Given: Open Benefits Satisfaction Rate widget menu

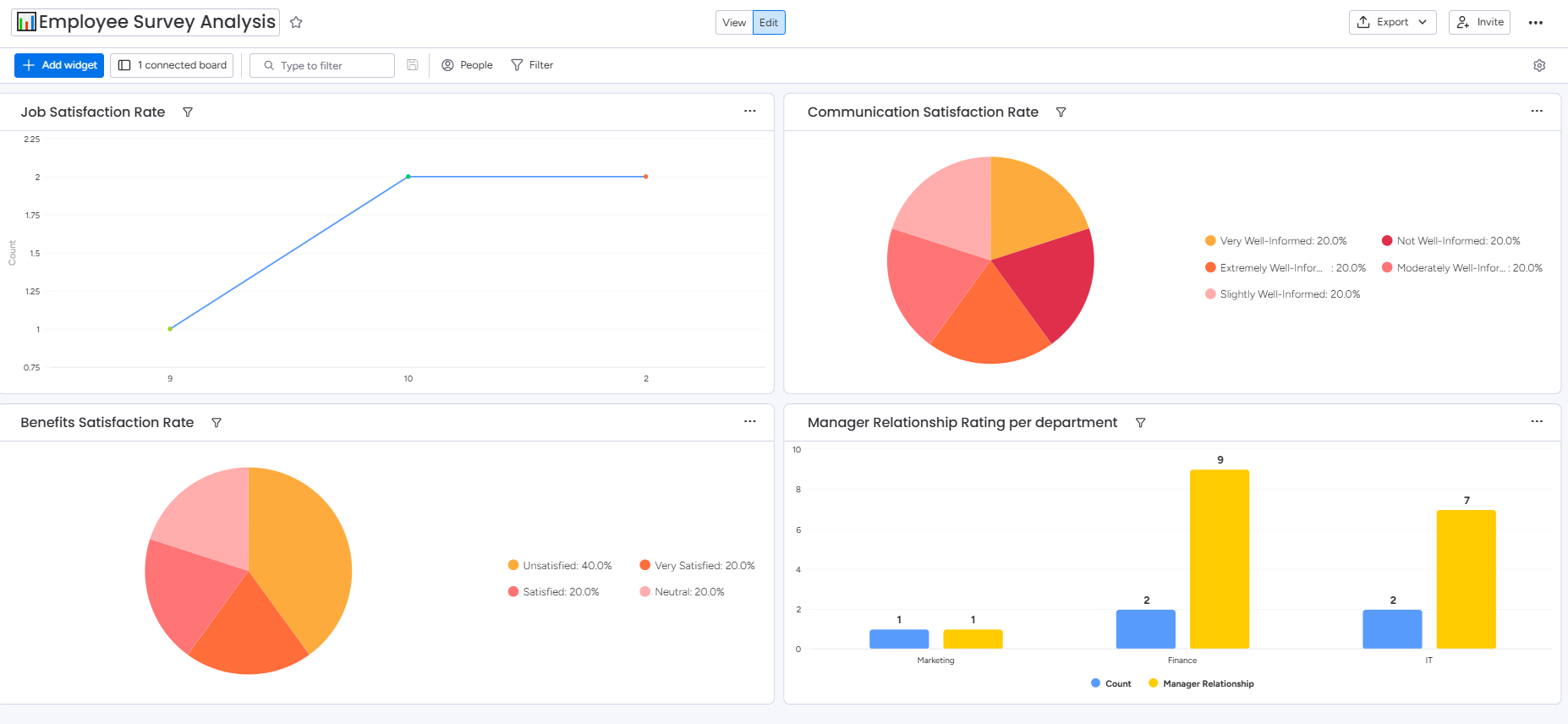Looking at the screenshot, I should (x=750, y=421).
